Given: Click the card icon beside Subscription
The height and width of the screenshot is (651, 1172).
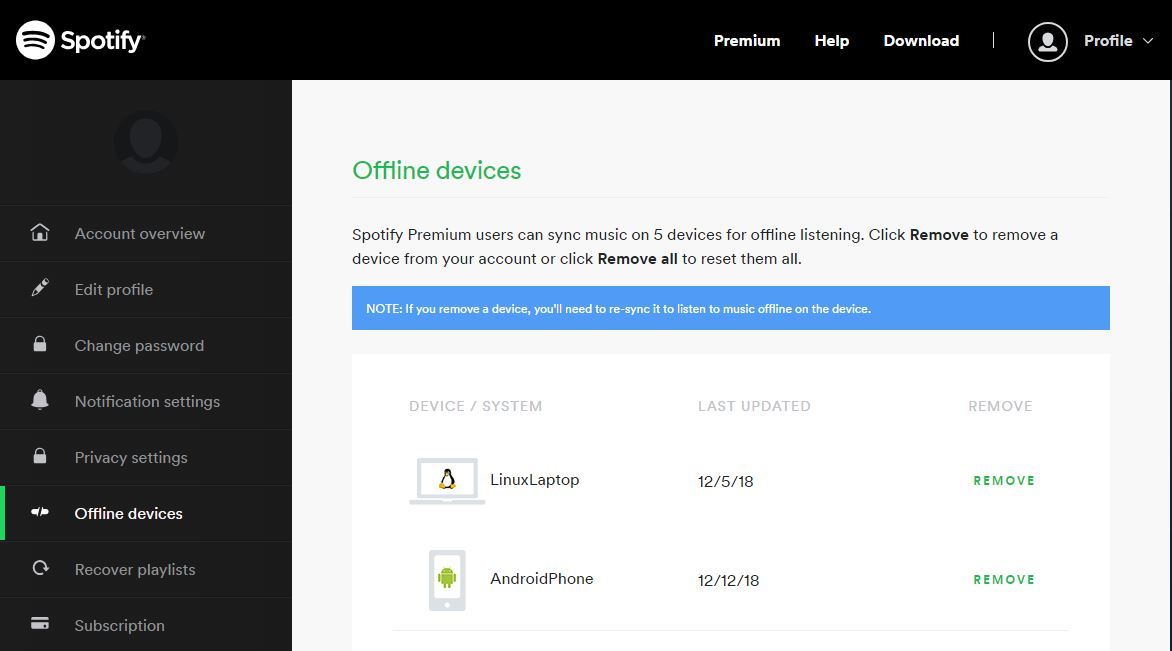Looking at the screenshot, I should [x=40, y=623].
